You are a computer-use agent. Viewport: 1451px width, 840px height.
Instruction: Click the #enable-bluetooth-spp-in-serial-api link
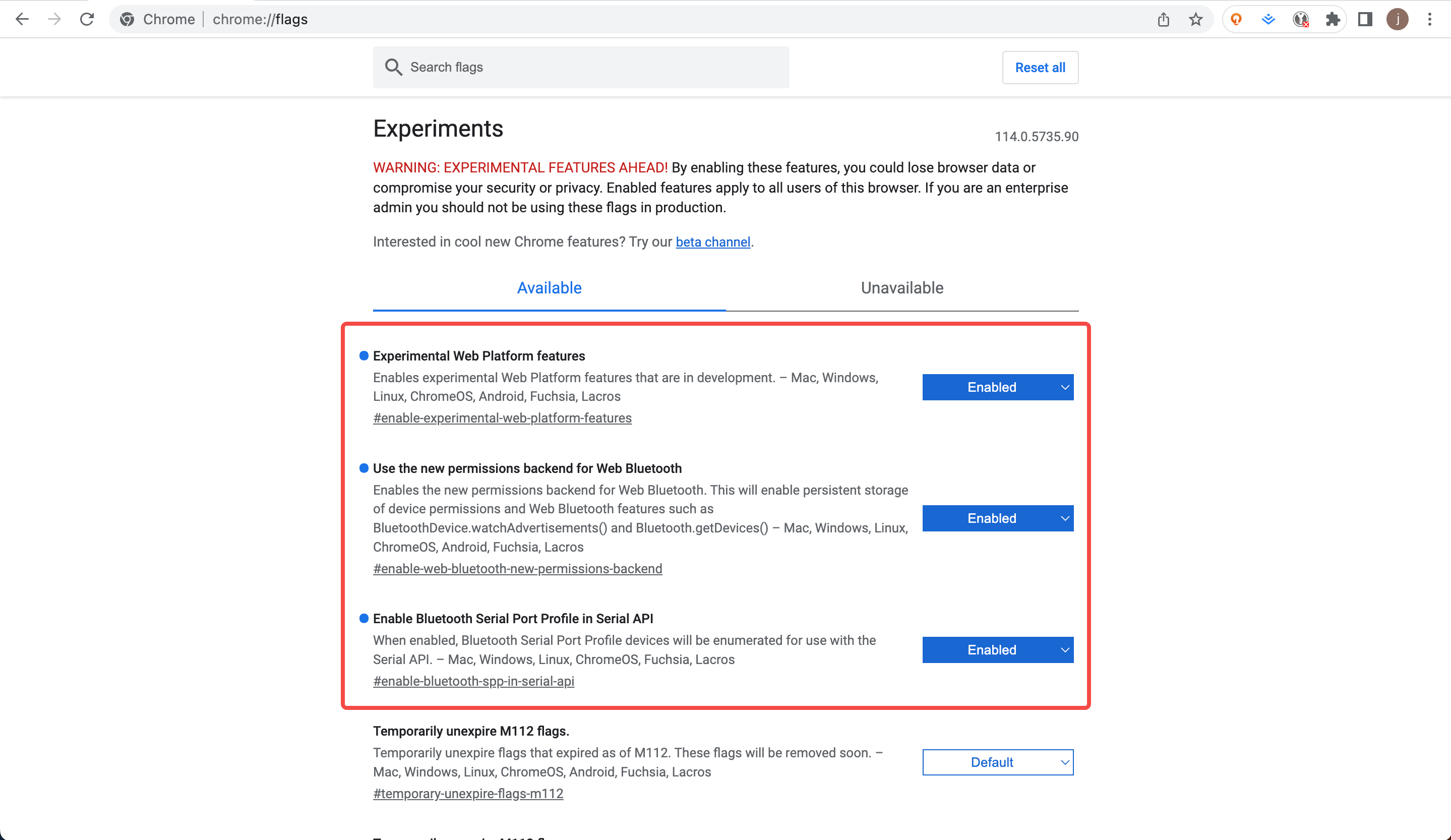click(x=473, y=681)
